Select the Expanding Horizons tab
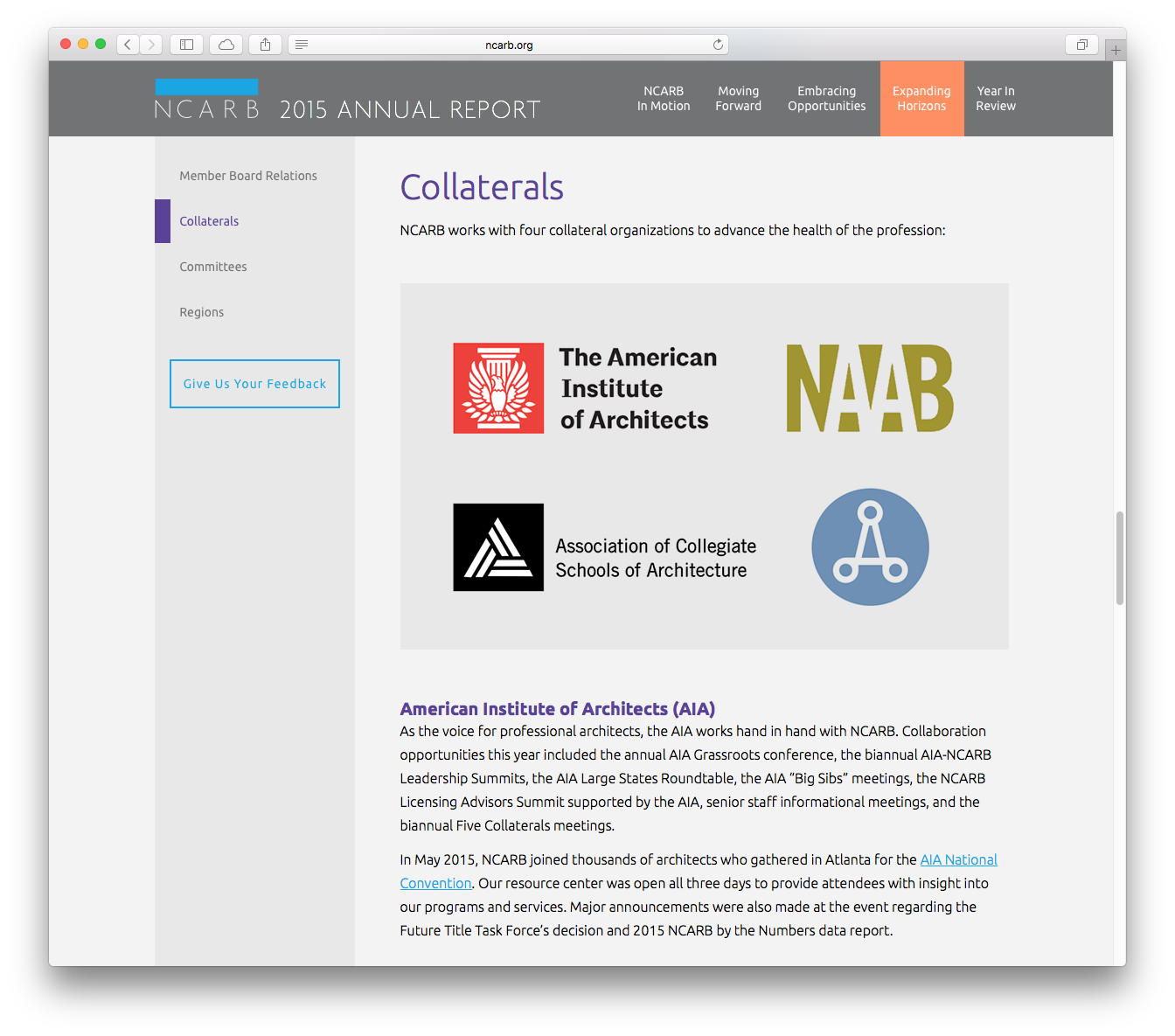 point(921,99)
